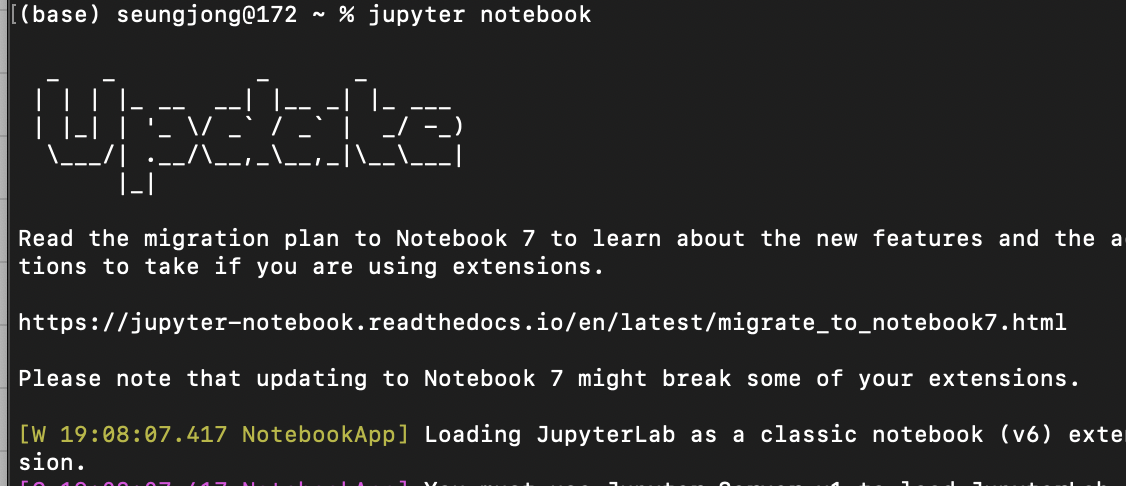Click the line 'tions to take if you are using extensions.'
The image size is (1126, 486).
tap(312, 267)
